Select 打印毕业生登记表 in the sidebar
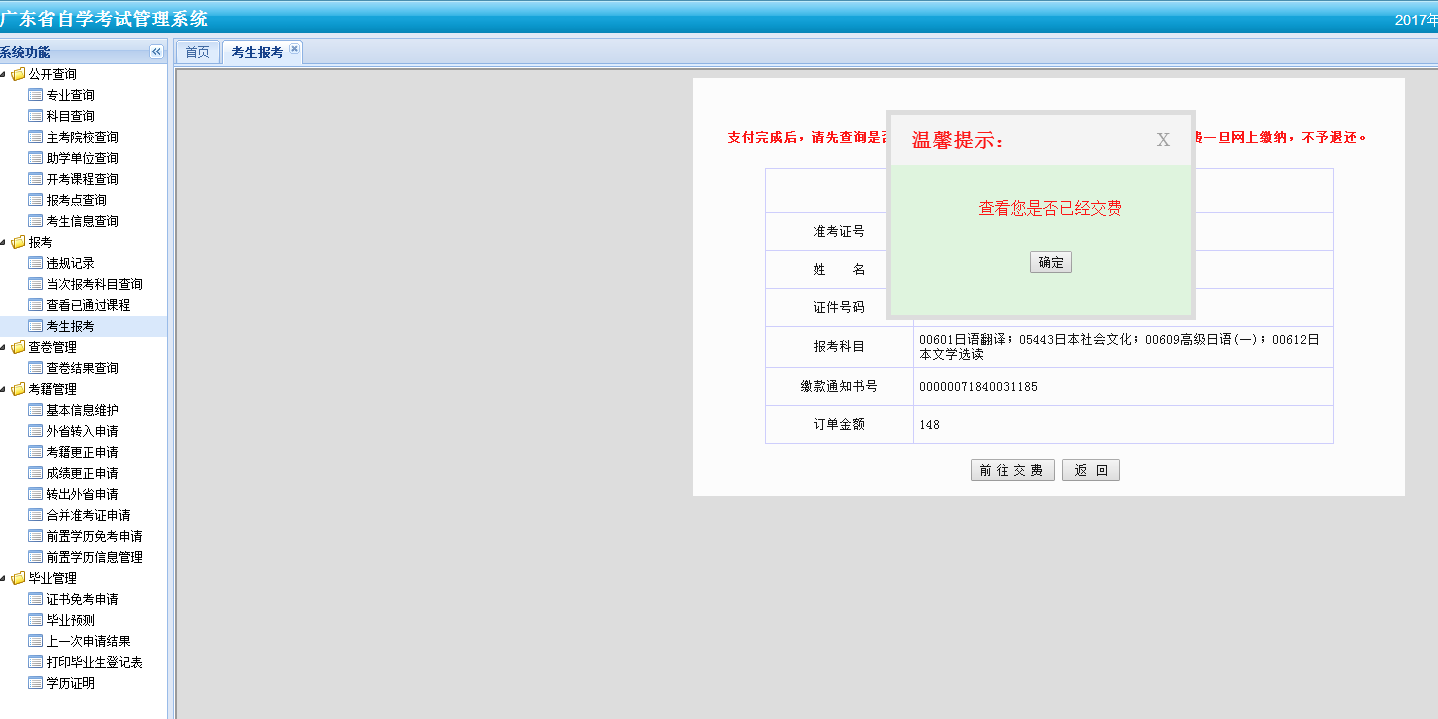The width and height of the screenshot is (1438, 719). [x=94, y=662]
